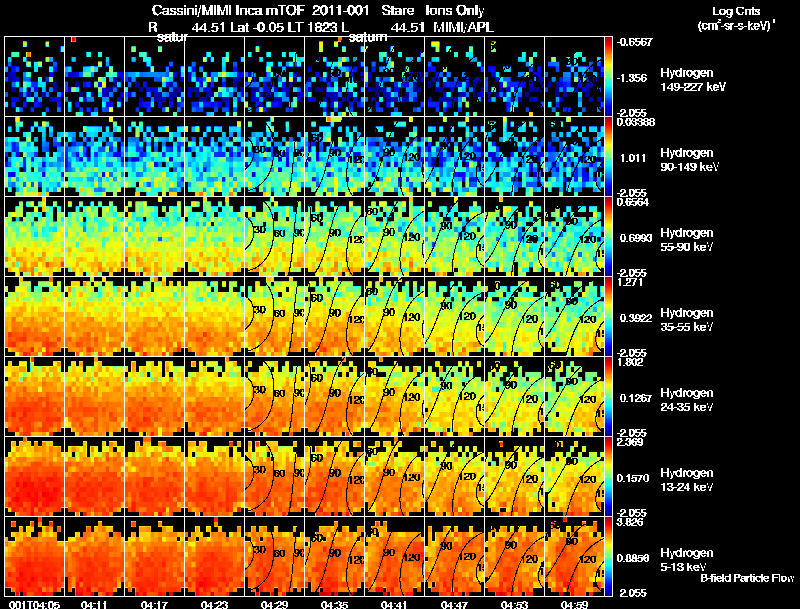Click the Hydrogen 24-35 keV row label

point(687,400)
